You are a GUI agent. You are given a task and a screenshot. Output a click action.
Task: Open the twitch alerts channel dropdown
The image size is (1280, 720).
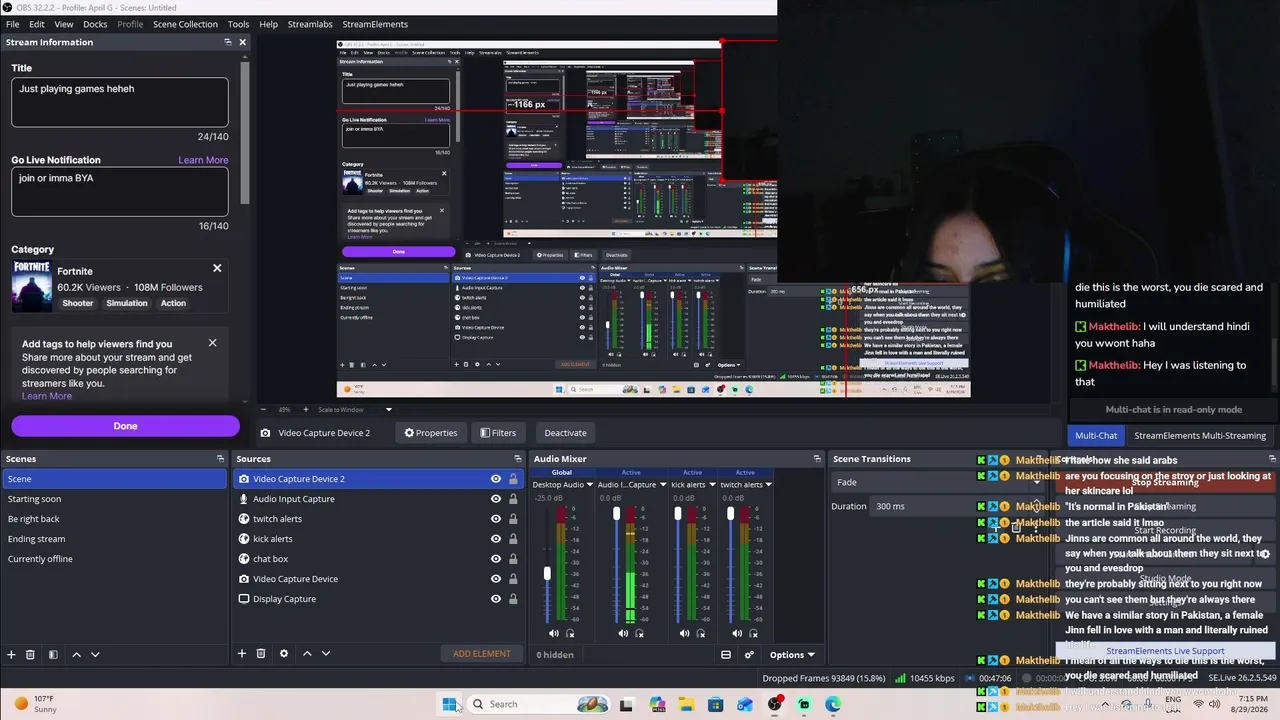[769, 485]
